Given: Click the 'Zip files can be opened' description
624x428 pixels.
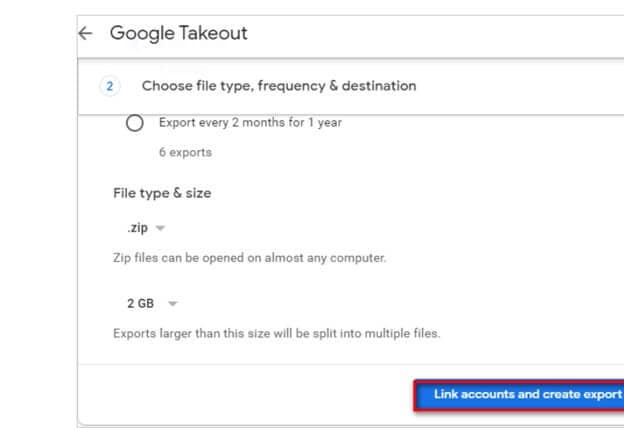Looking at the screenshot, I should [x=249, y=258].
